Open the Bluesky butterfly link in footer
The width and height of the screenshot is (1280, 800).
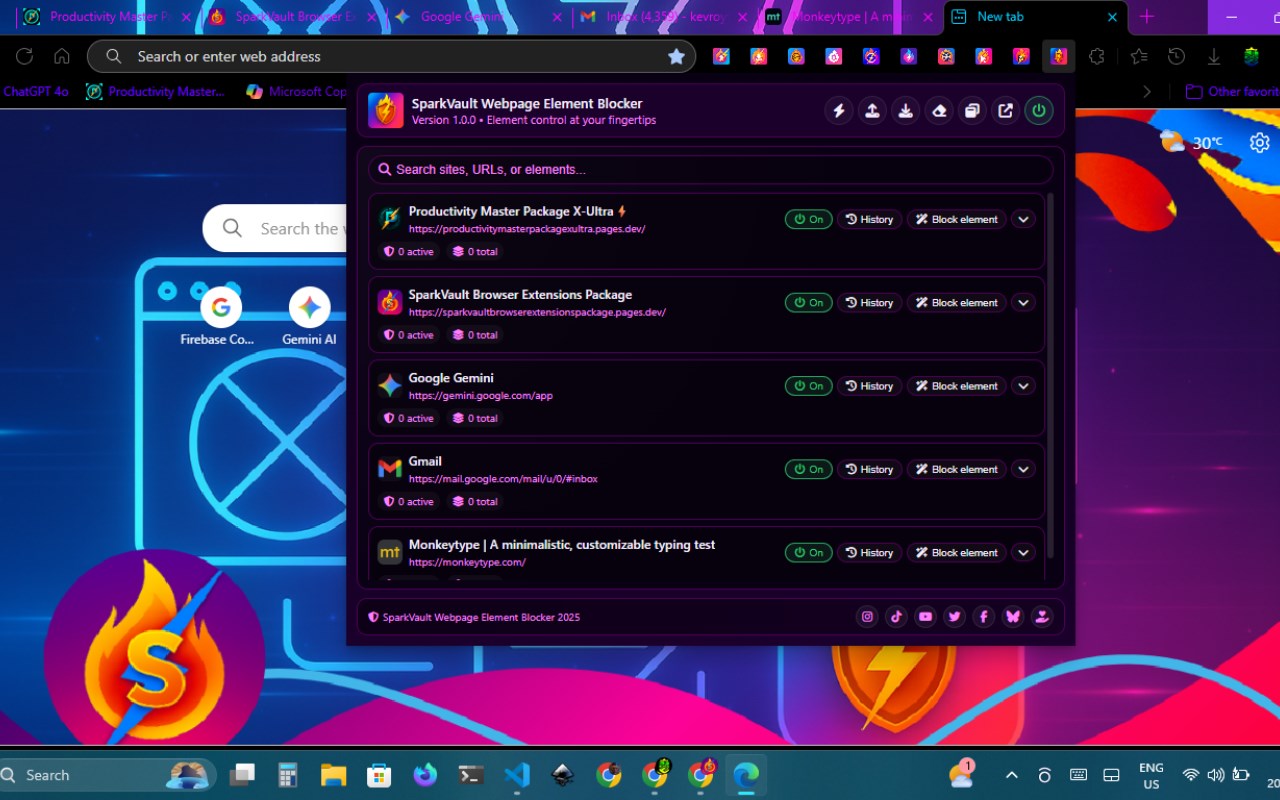tap(1013, 617)
